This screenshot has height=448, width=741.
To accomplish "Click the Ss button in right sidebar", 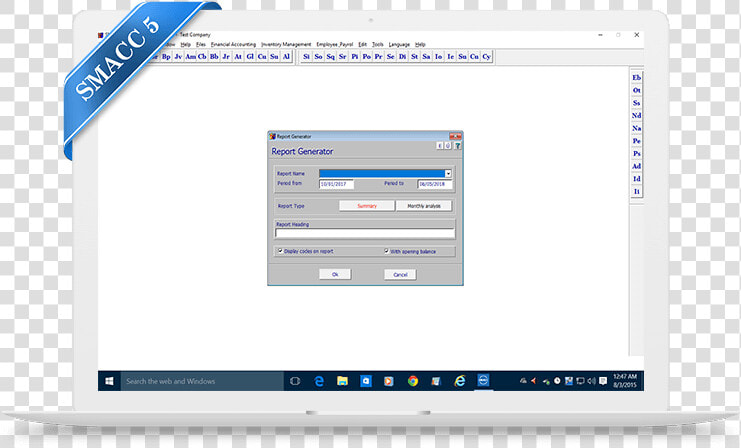I will (637, 103).
